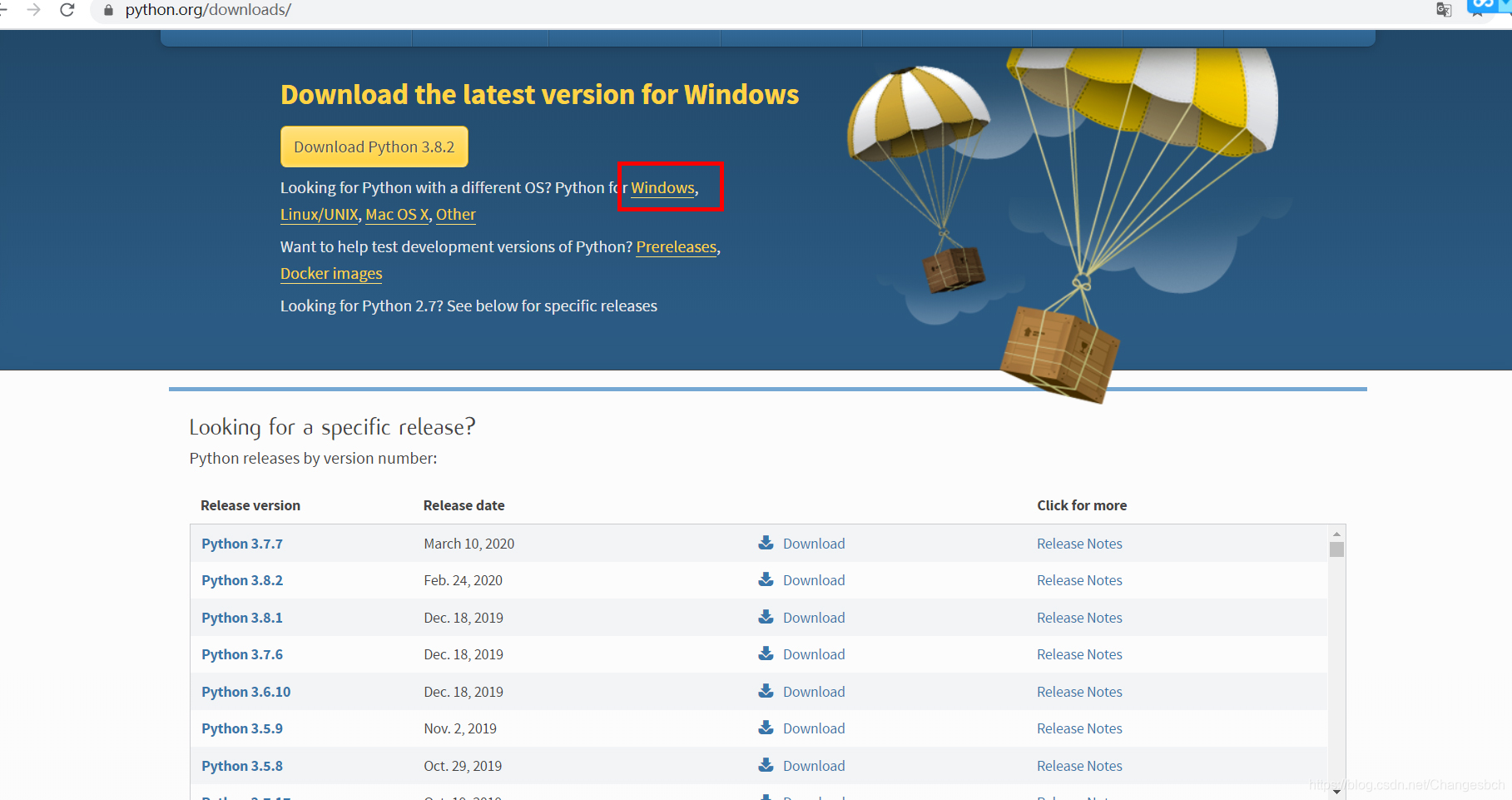The width and height of the screenshot is (1512, 800).
Task: Select the Nov. 2, 2019 date cell
Action: click(460, 728)
